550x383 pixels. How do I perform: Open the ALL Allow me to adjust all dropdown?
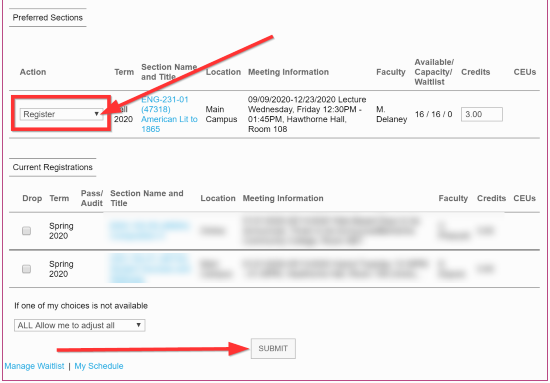[80, 325]
